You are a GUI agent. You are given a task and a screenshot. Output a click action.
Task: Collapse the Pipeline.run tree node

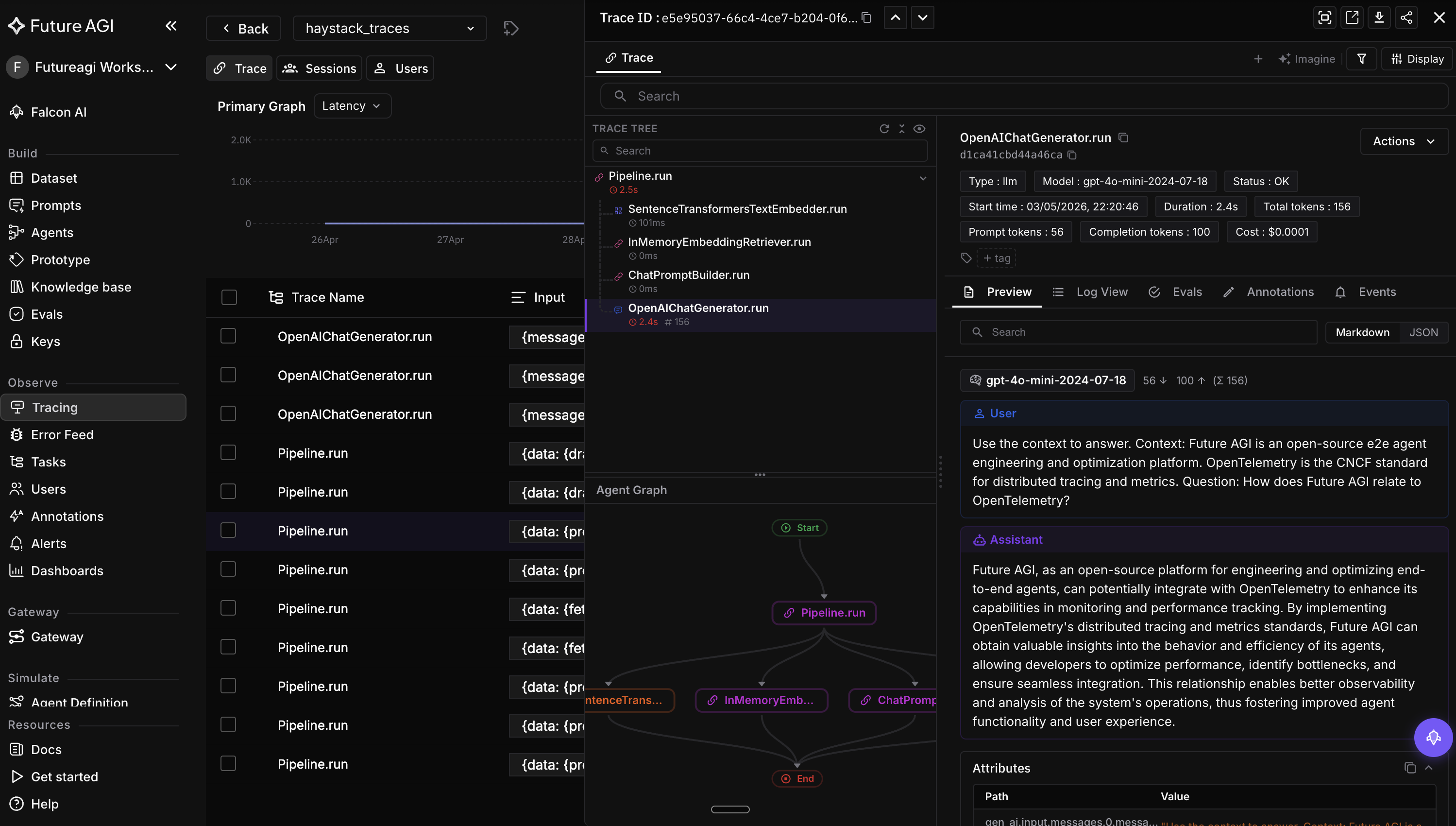[922, 178]
